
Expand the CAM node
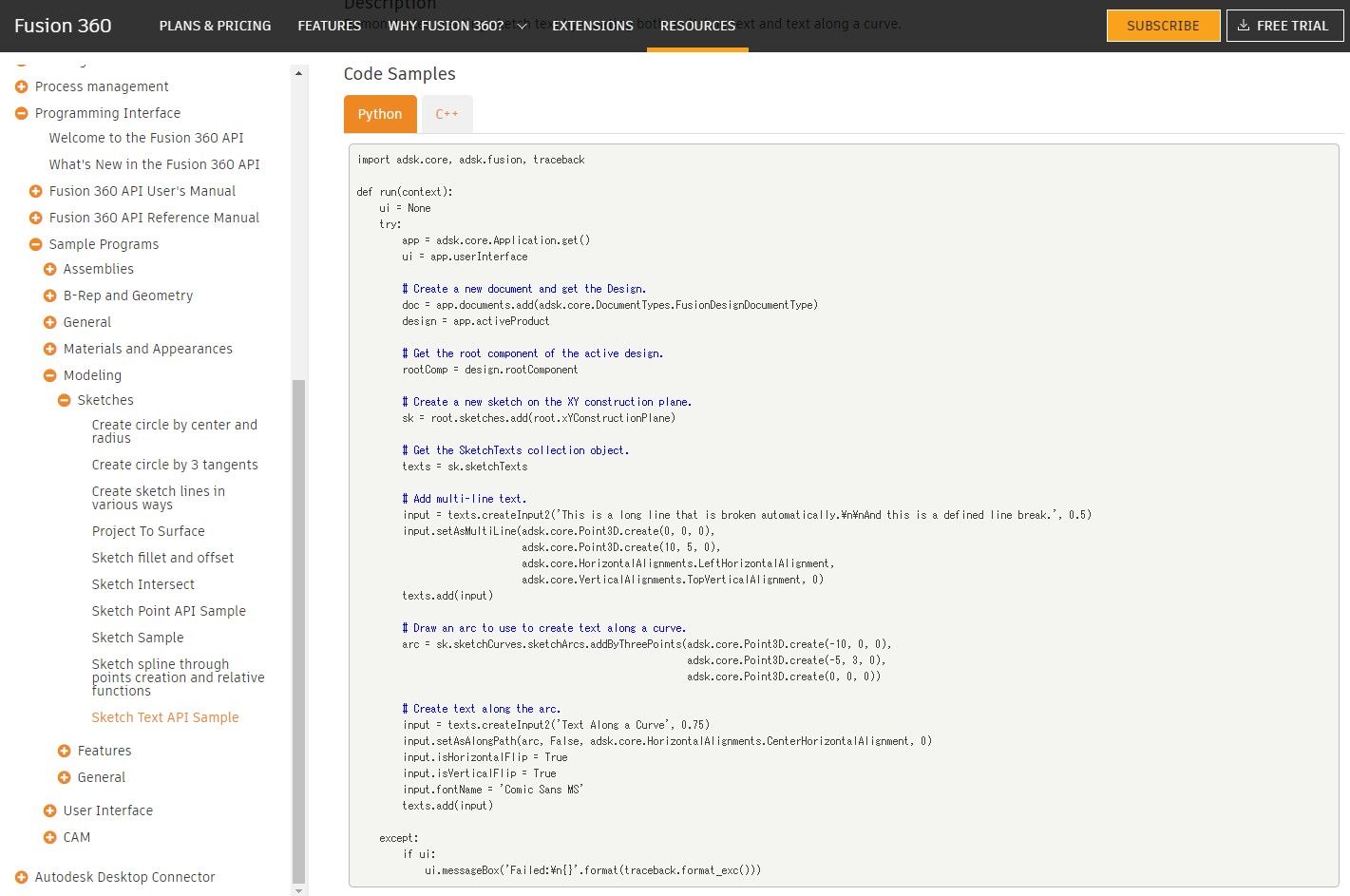pyautogui.click(x=49, y=837)
